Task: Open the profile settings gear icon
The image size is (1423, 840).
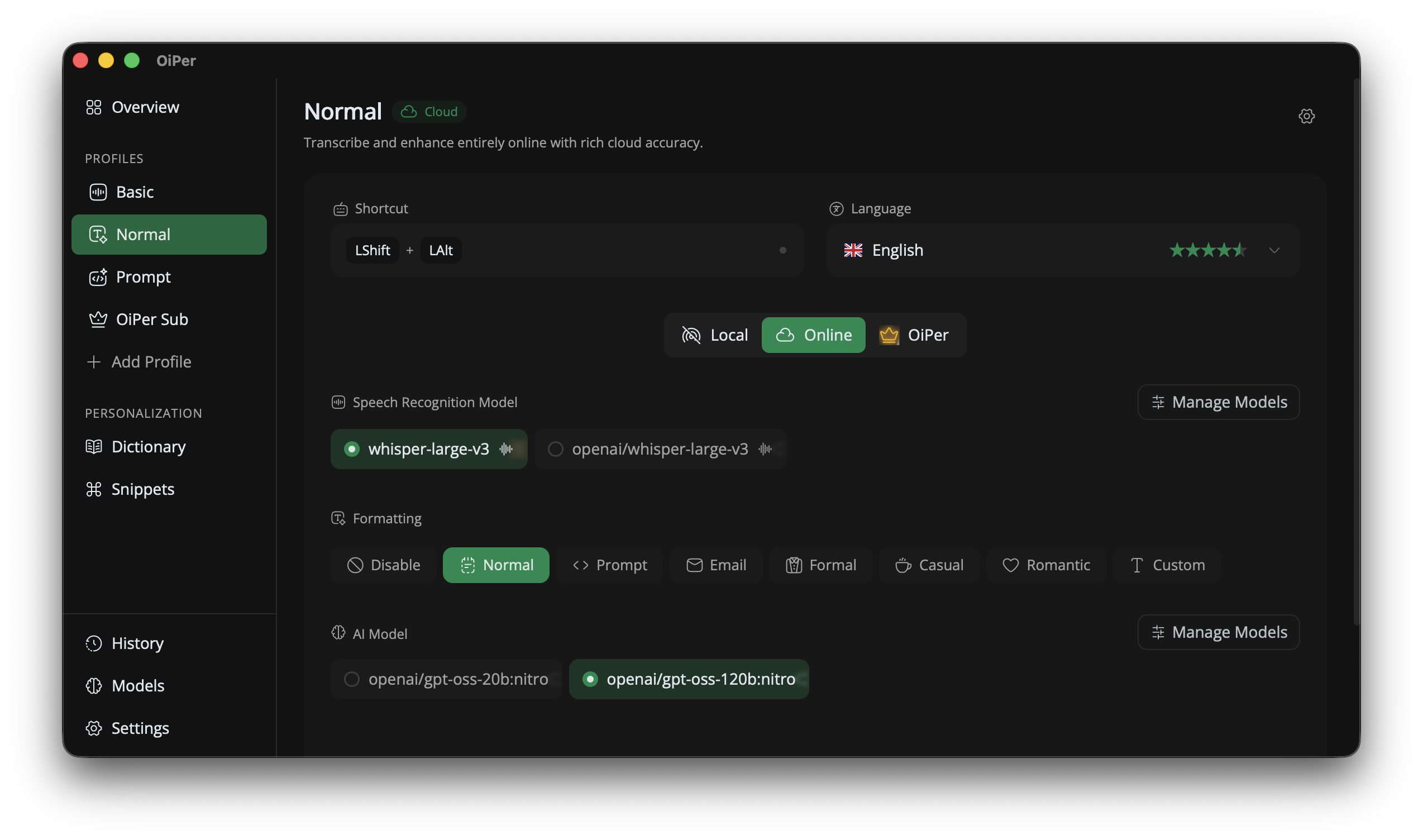Action: point(1306,116)
